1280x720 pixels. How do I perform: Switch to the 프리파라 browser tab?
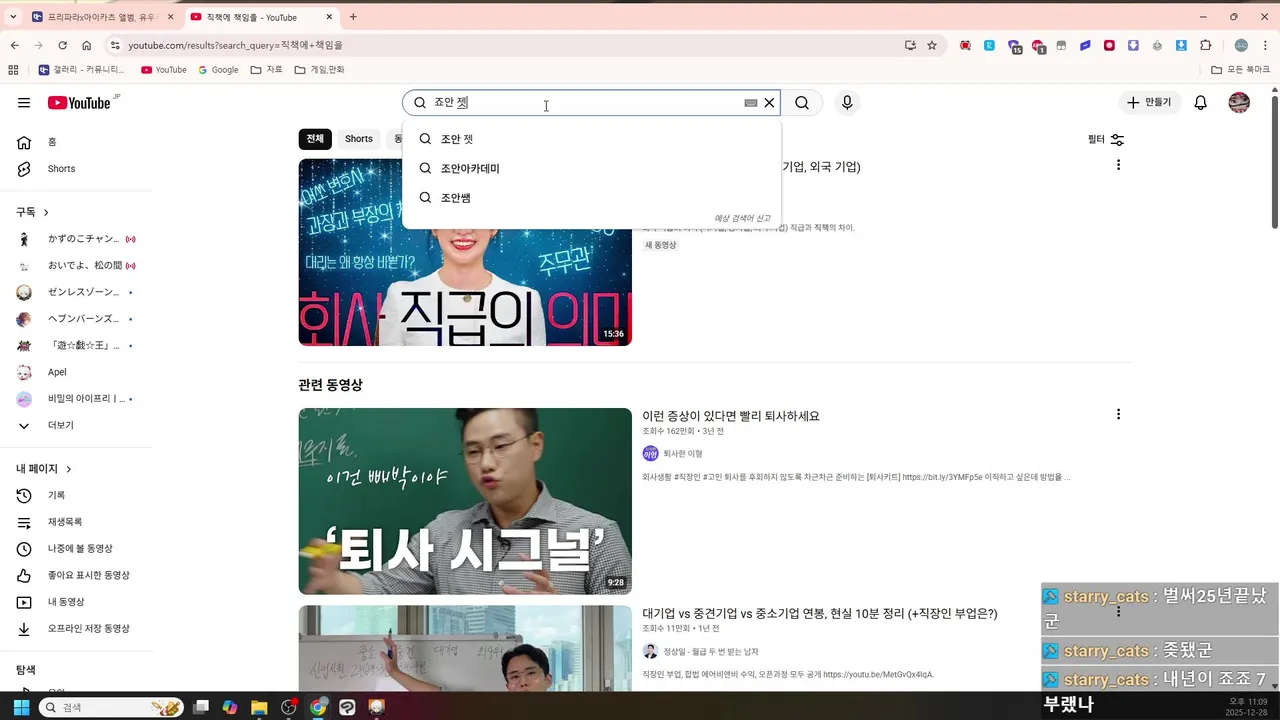[103, 17]
